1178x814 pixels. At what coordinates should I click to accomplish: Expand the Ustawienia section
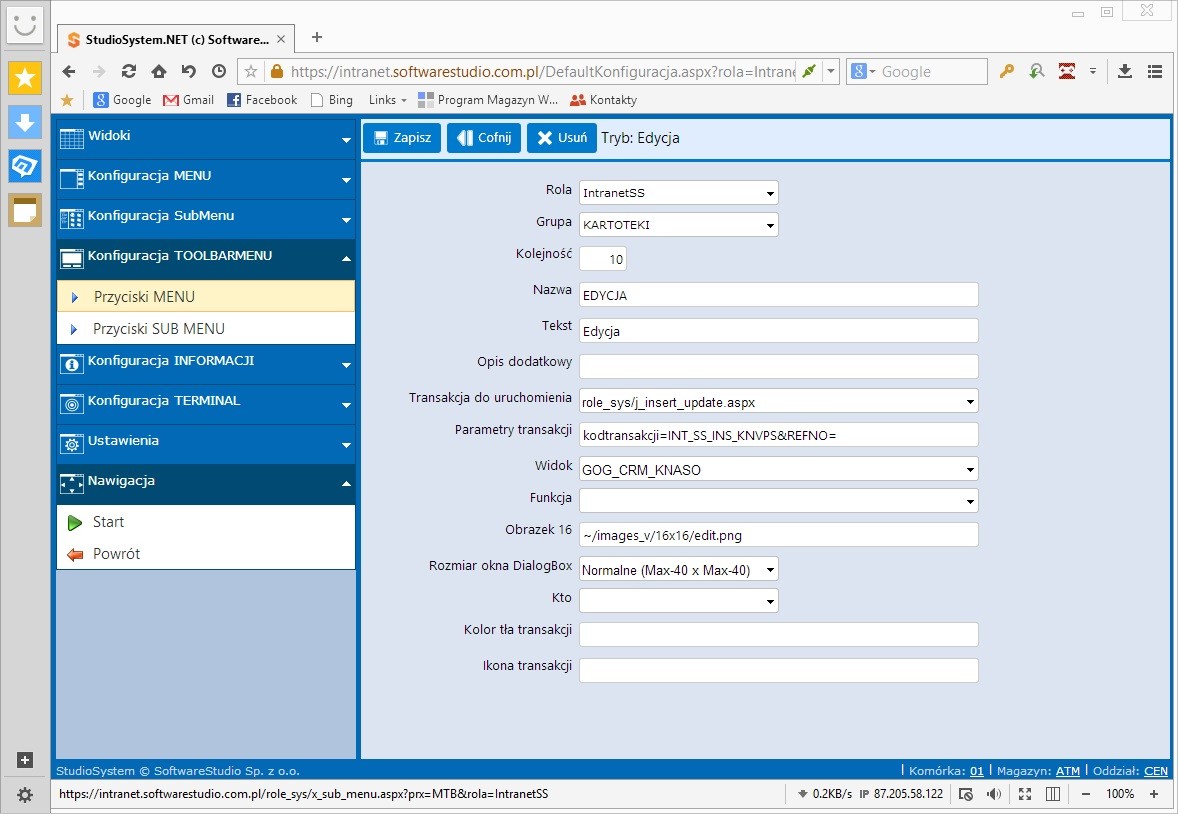206,443
